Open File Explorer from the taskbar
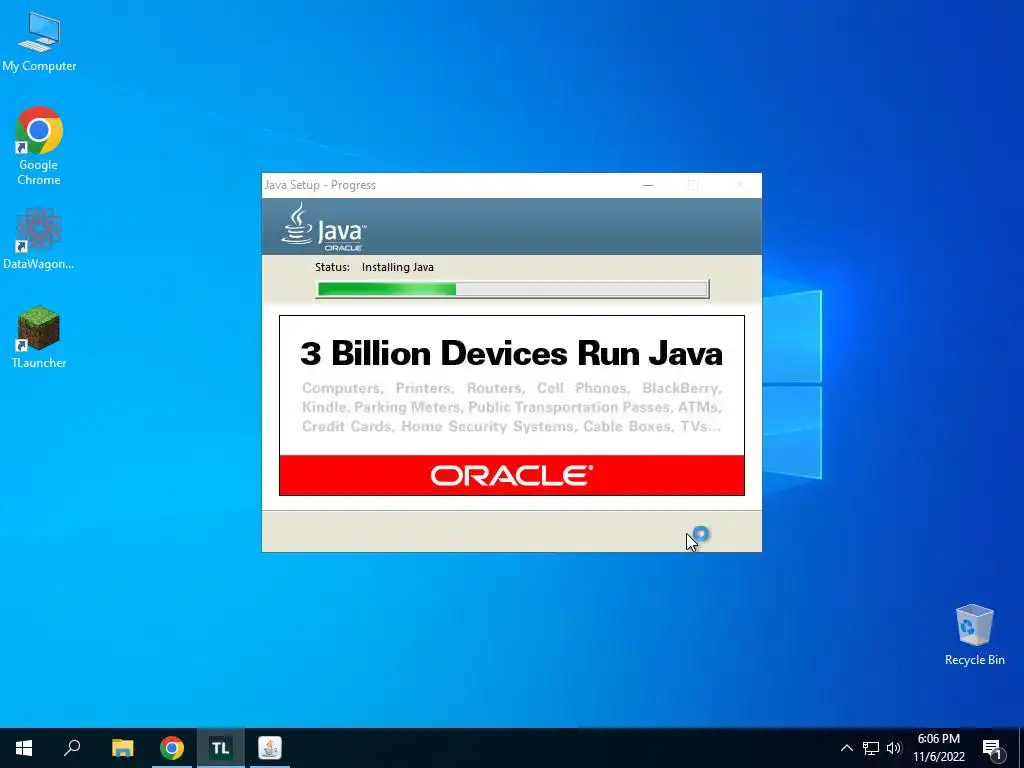1024x768 pixels. [x=122, y=748]
